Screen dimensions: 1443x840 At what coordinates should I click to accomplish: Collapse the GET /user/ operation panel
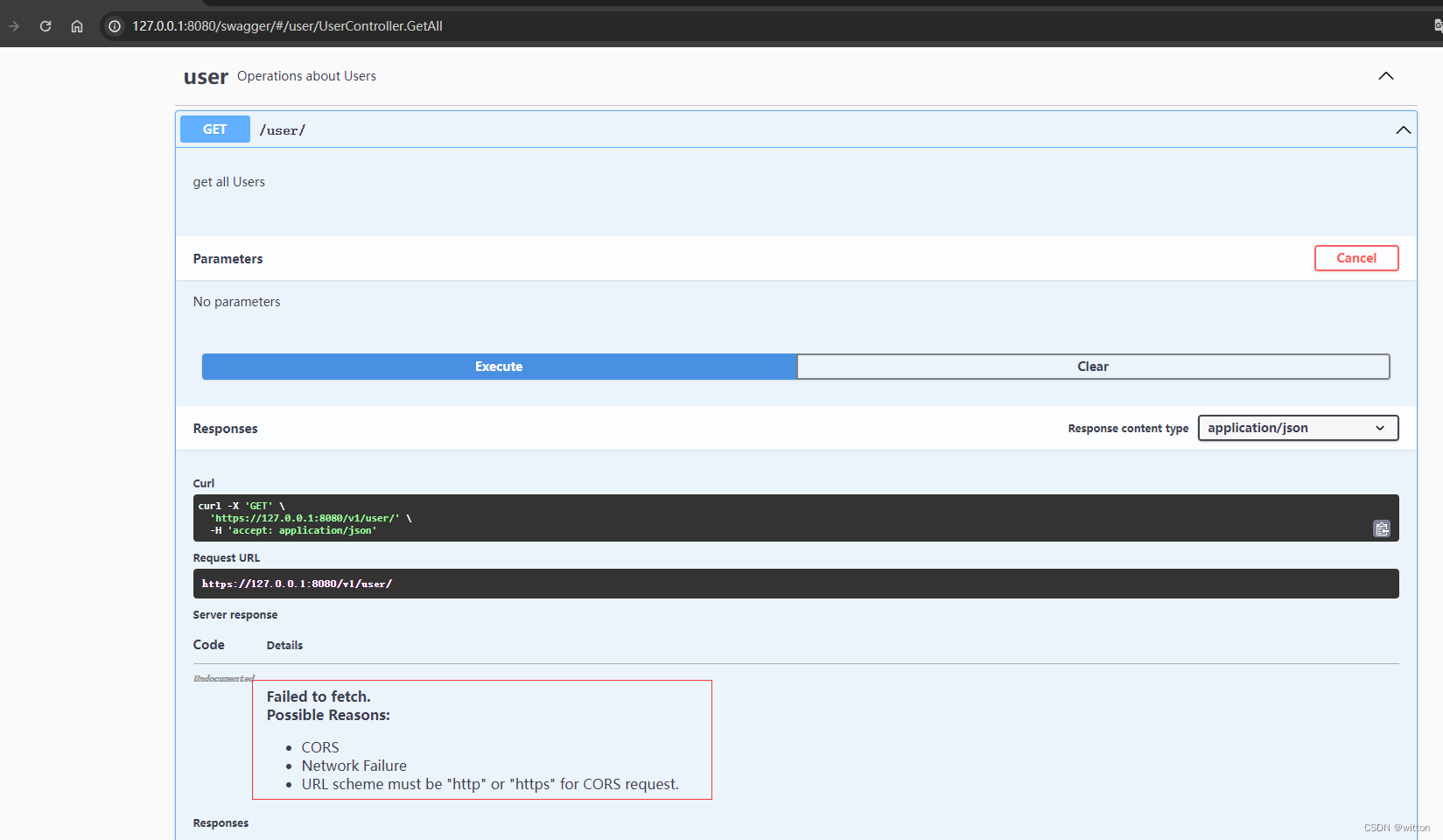[1403, 130]
